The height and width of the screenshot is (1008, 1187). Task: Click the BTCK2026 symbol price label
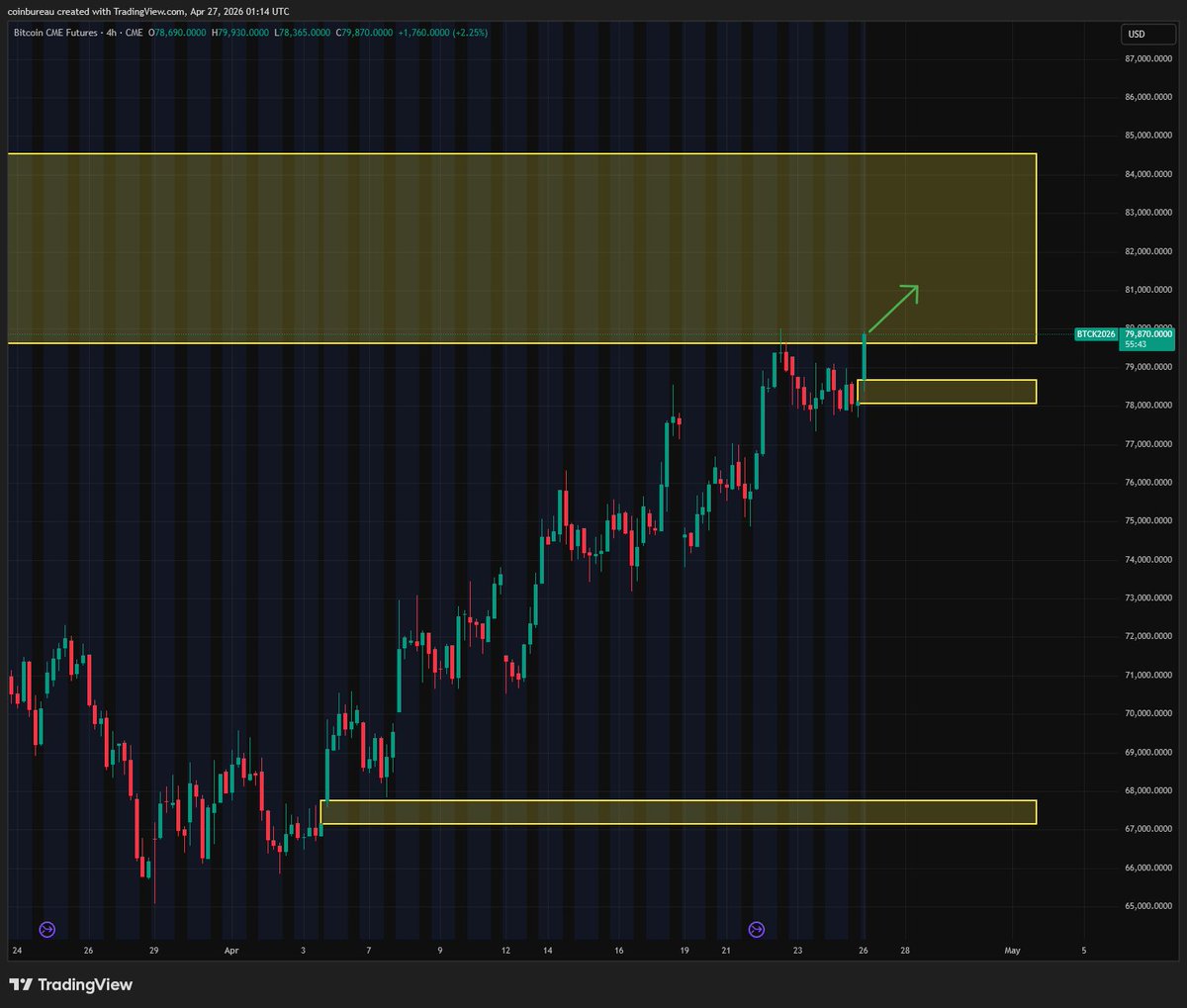click(x=1096, y=334)
